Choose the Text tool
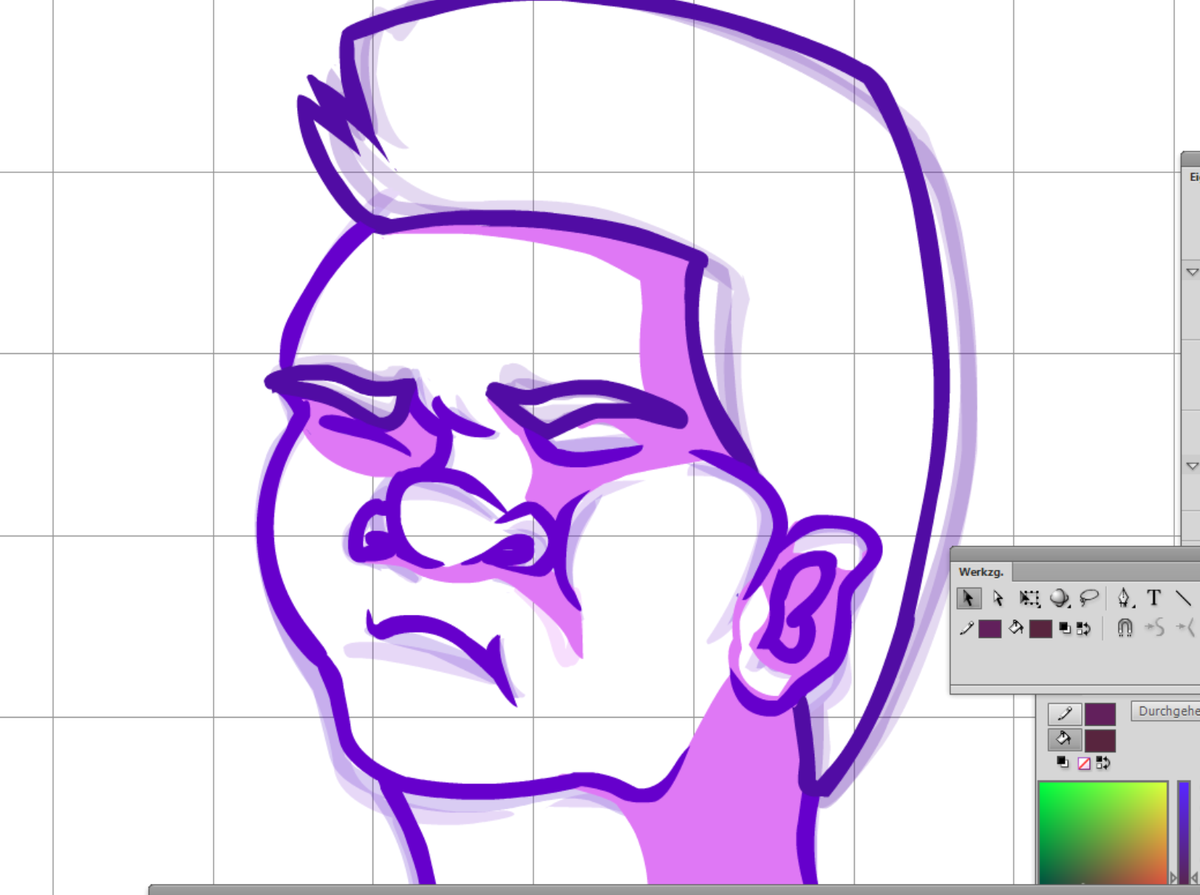This screenshot has height=895, width=1200. tap(1154, 598)
